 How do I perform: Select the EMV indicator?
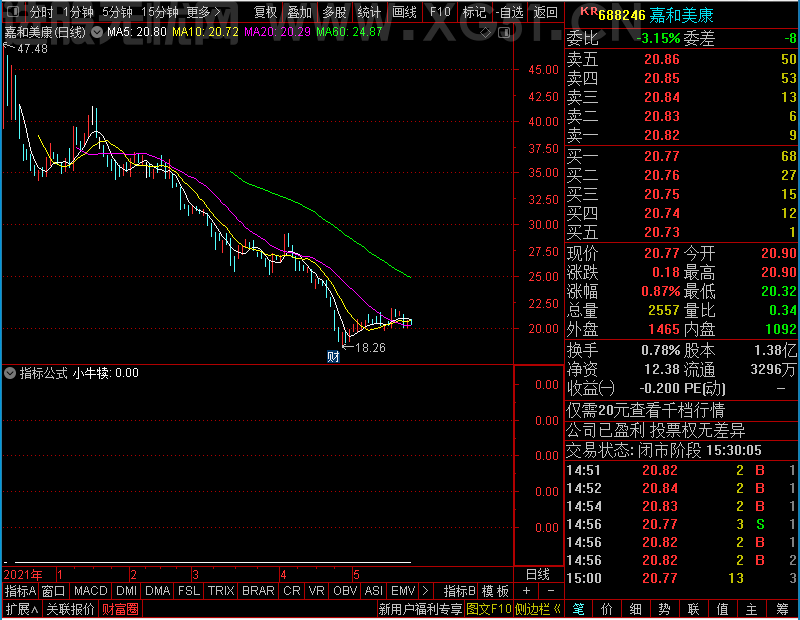click(403, 591)
